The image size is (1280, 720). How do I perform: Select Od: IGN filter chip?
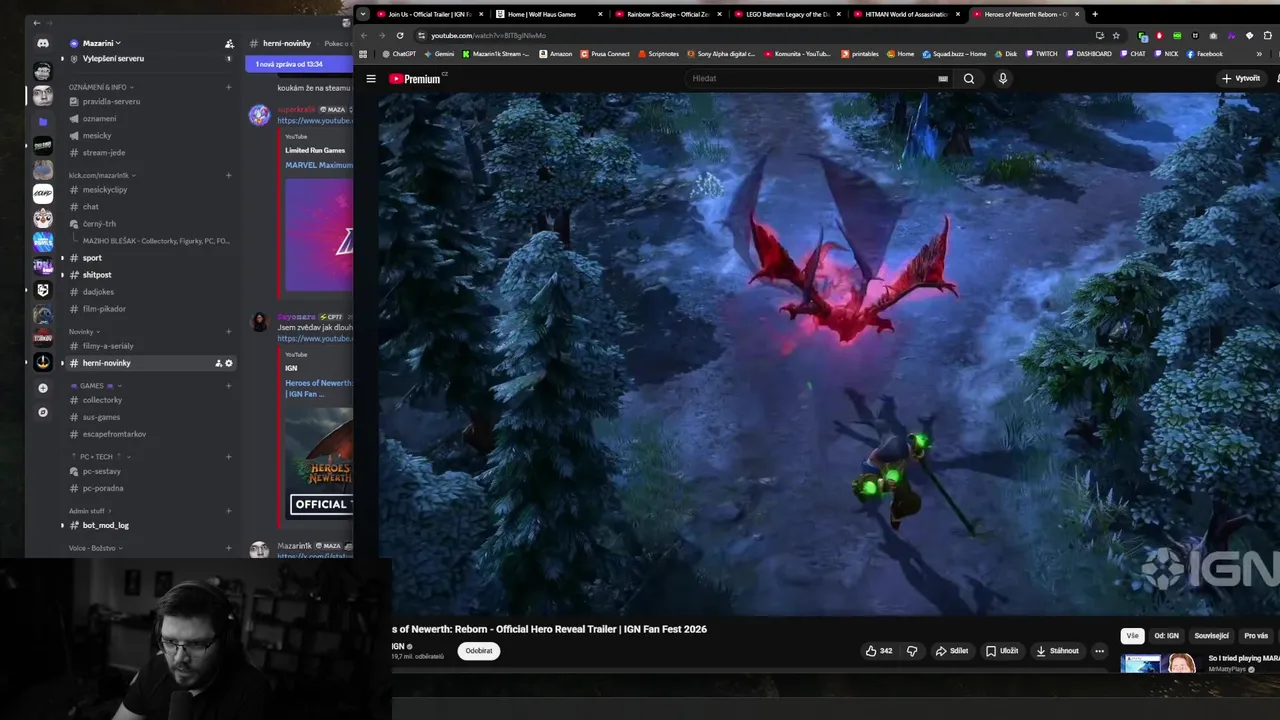point(1166,636)
